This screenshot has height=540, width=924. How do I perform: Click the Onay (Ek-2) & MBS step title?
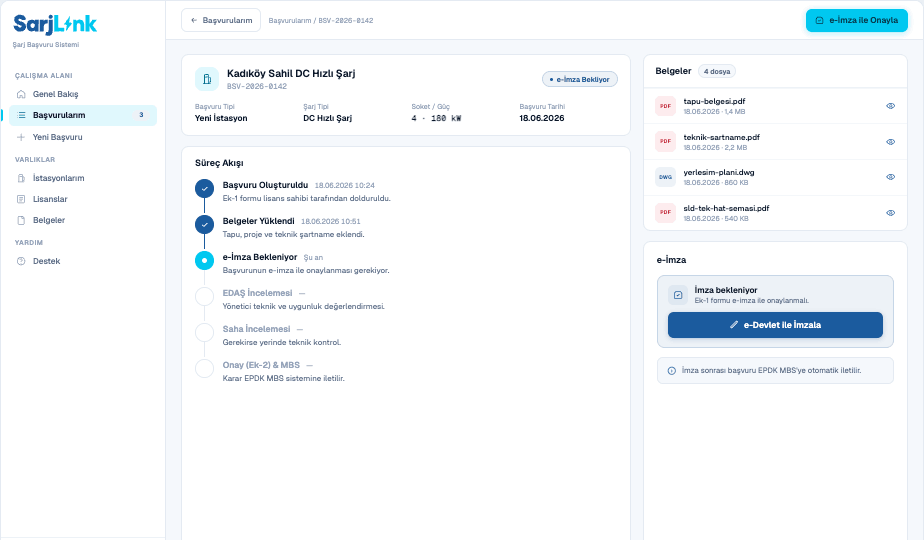click(x=261, y=365)
